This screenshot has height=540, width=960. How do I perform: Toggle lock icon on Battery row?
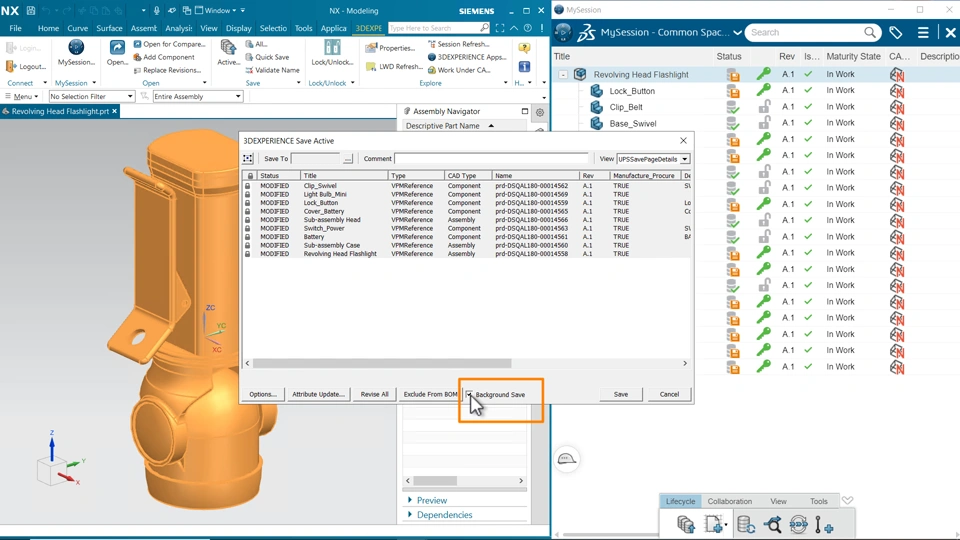pyautogui.click(x=248, y=236)
